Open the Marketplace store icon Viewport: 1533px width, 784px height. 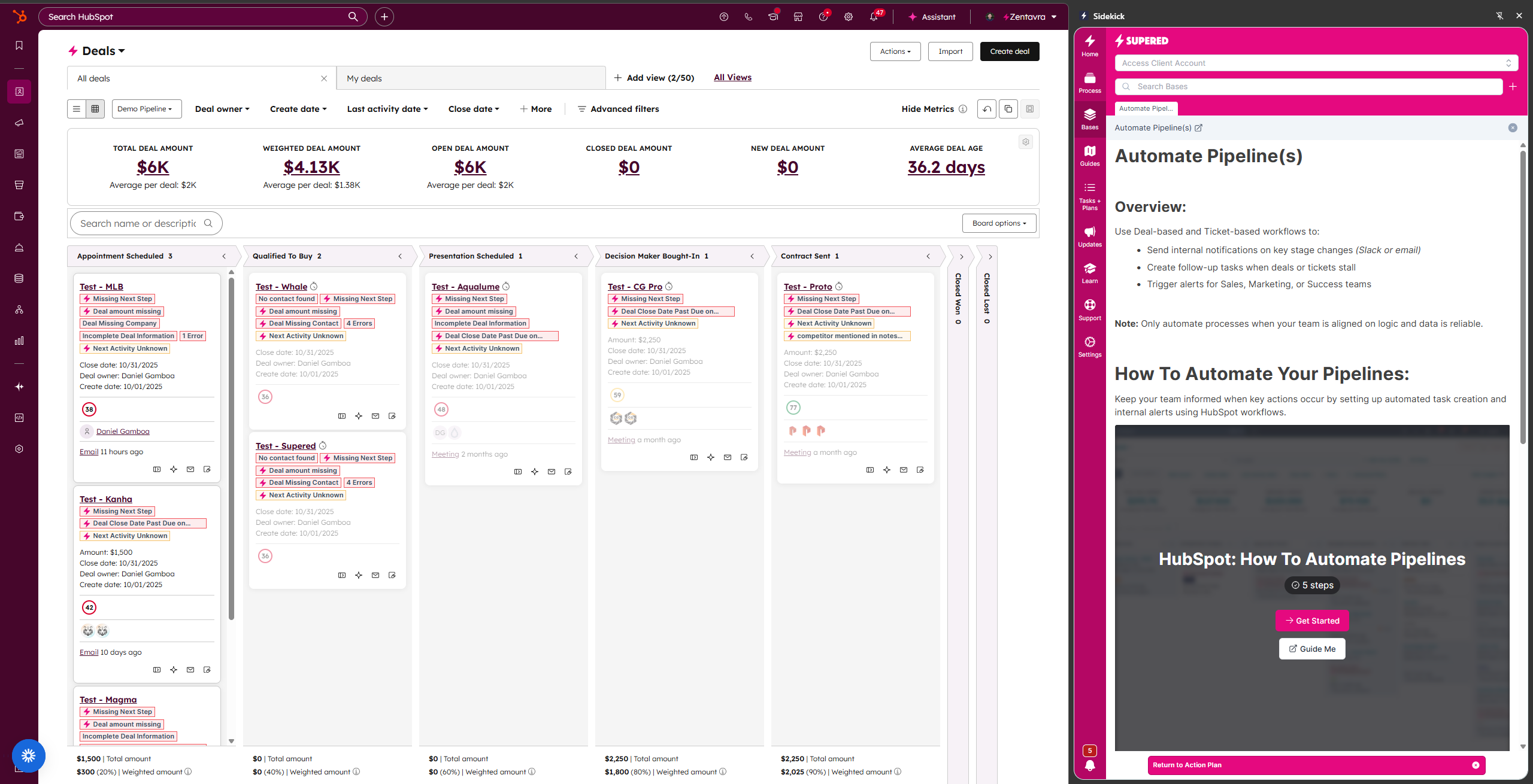798,17
